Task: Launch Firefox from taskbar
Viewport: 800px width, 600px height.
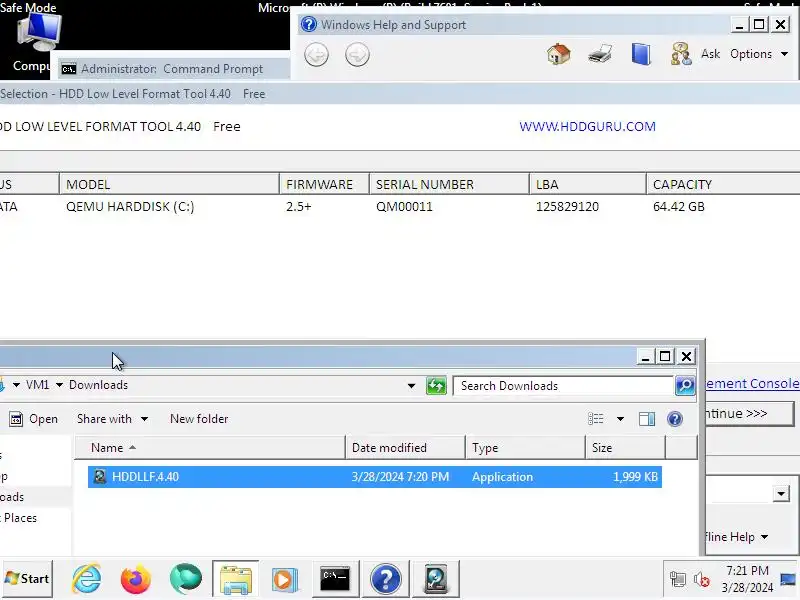Action: point(136,579)
